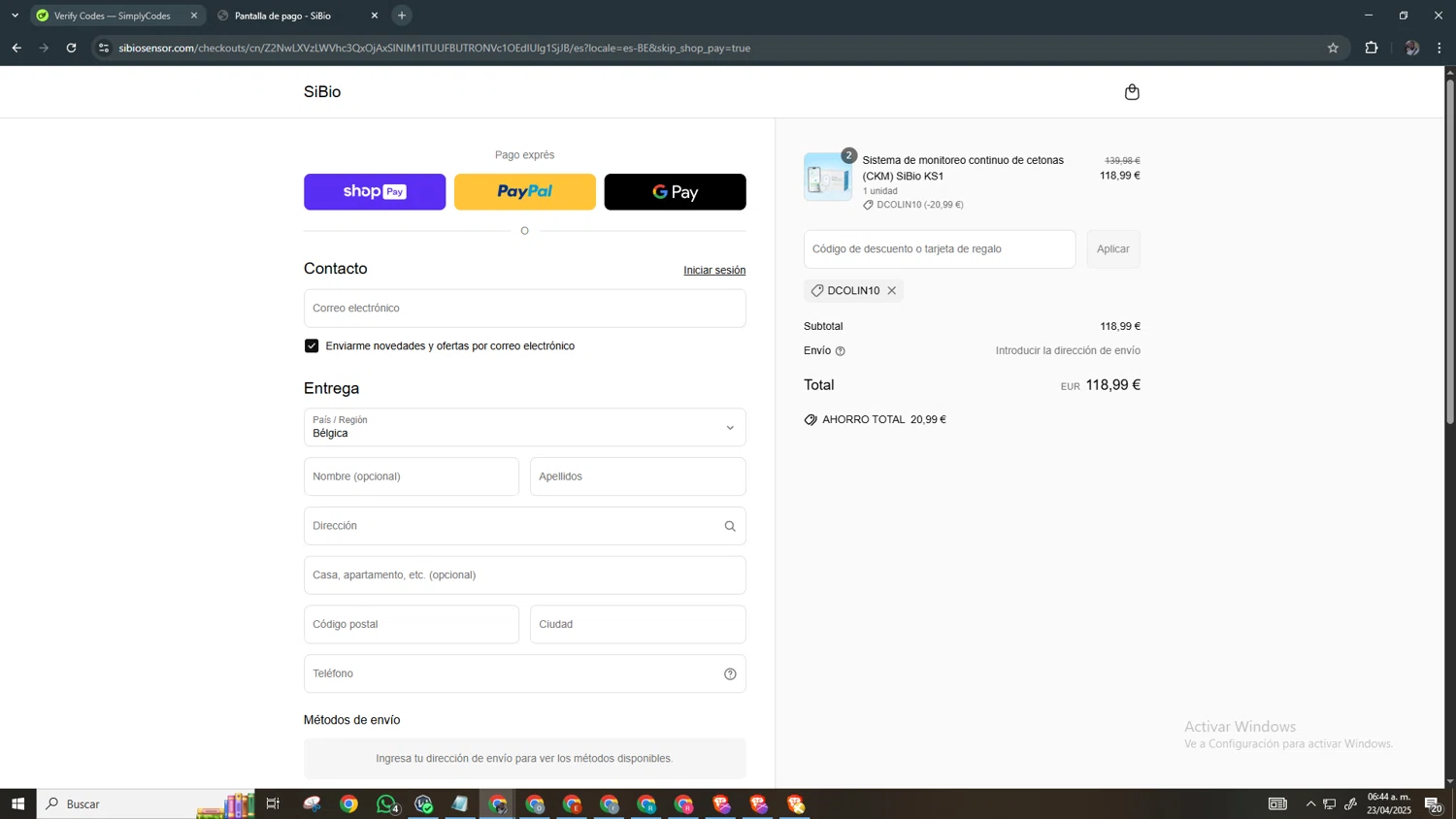
Task: Click the Total 118,99 € amount
Action: 1113,385
